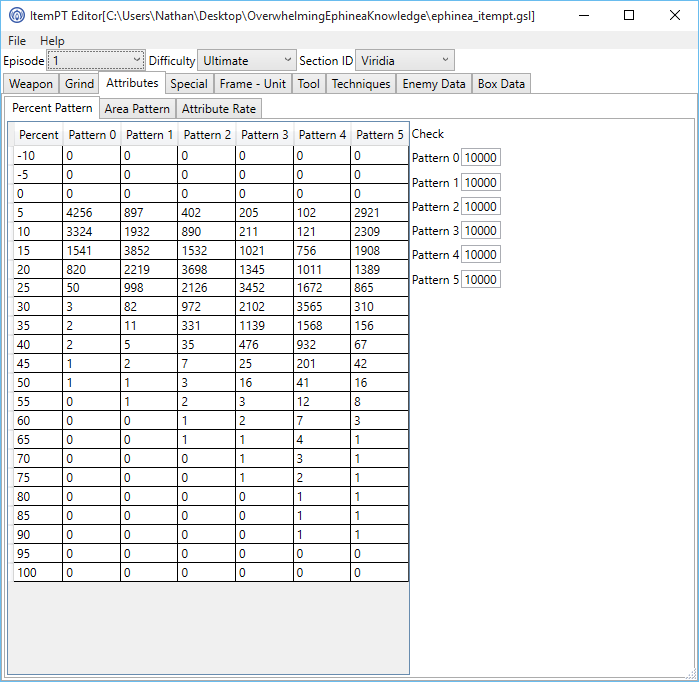Viewport: 699px width, 682px height.
Task: Select cell with value 1932
Action: coord(149,232)
